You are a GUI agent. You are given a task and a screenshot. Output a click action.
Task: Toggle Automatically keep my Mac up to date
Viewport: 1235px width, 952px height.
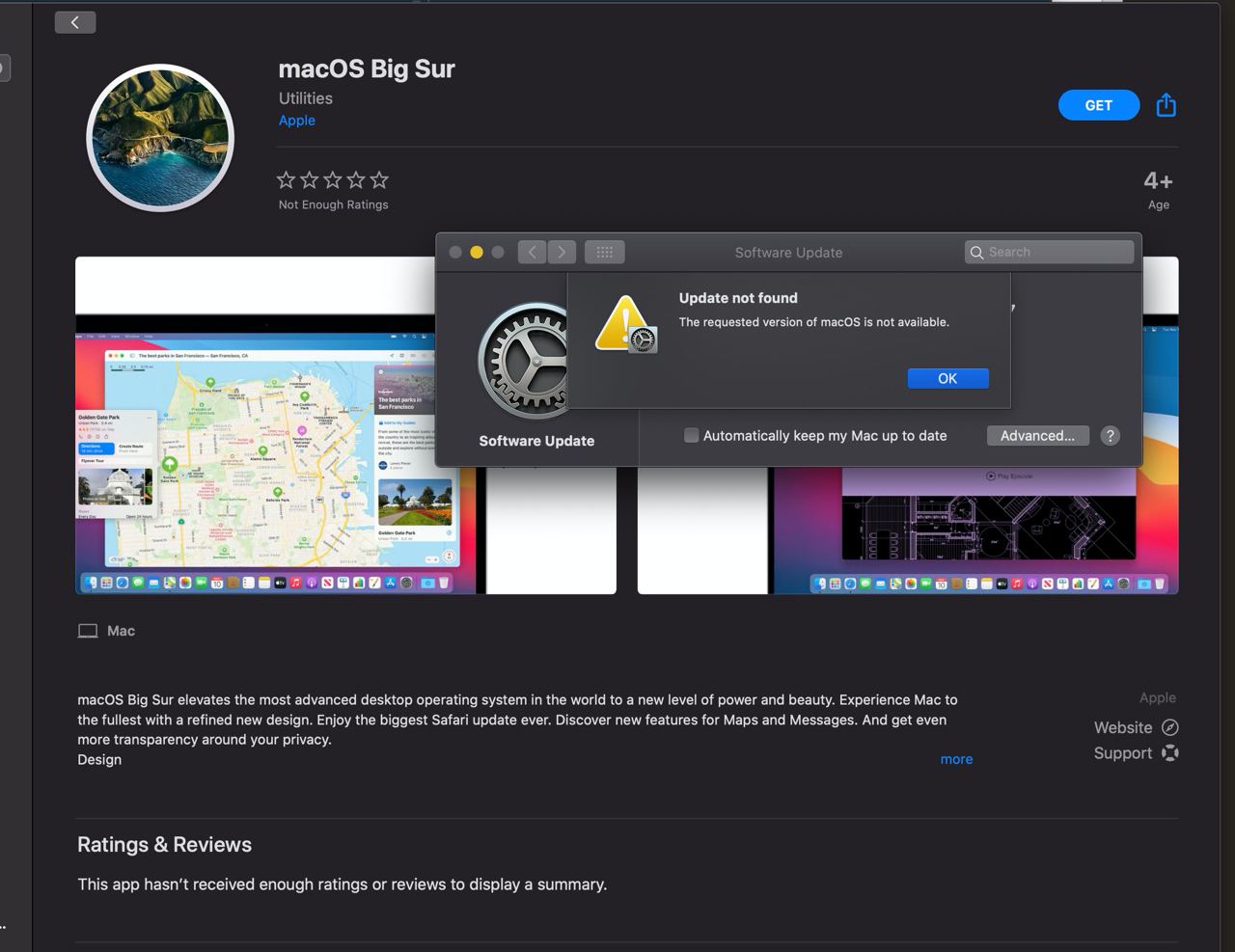[691, 435]
